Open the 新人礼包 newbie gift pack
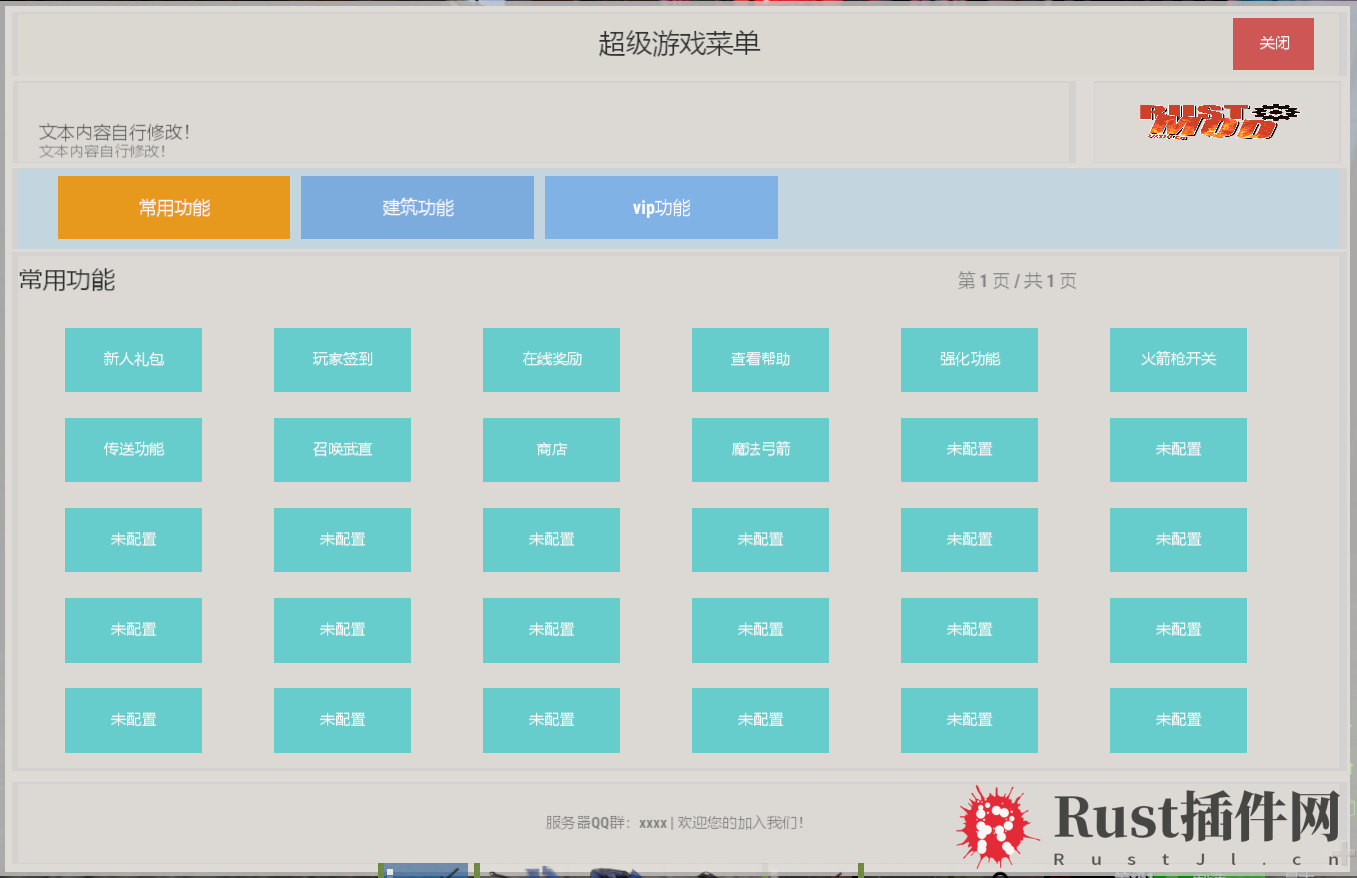The width and height of the screenshot is (1357, 878). (x=133, y=360)
